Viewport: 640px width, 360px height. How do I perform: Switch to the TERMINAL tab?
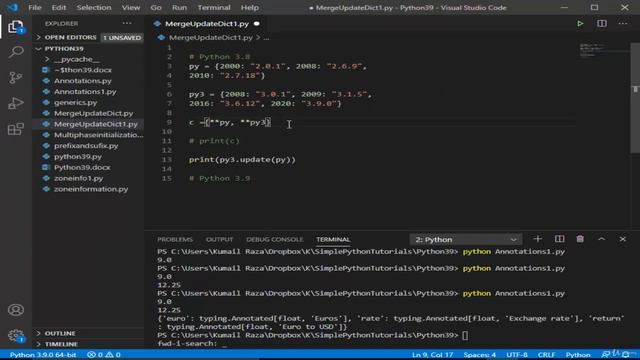(333, 240)
